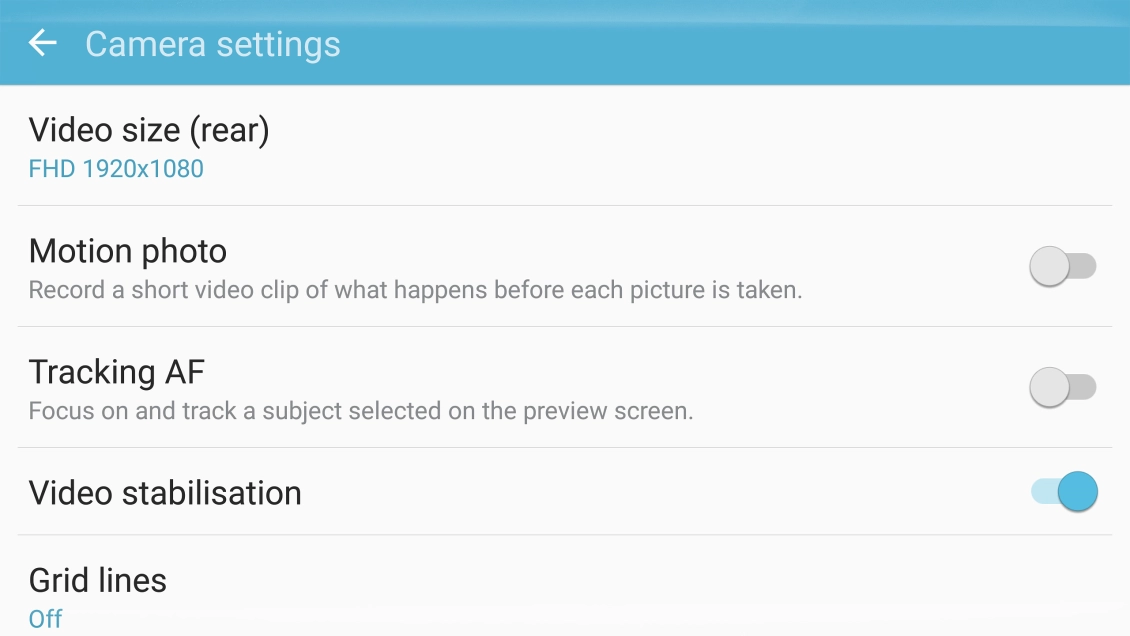The image size is (1130, 636).
Task: Click the grey track of Tracking AF switch
Action: 1086,388
